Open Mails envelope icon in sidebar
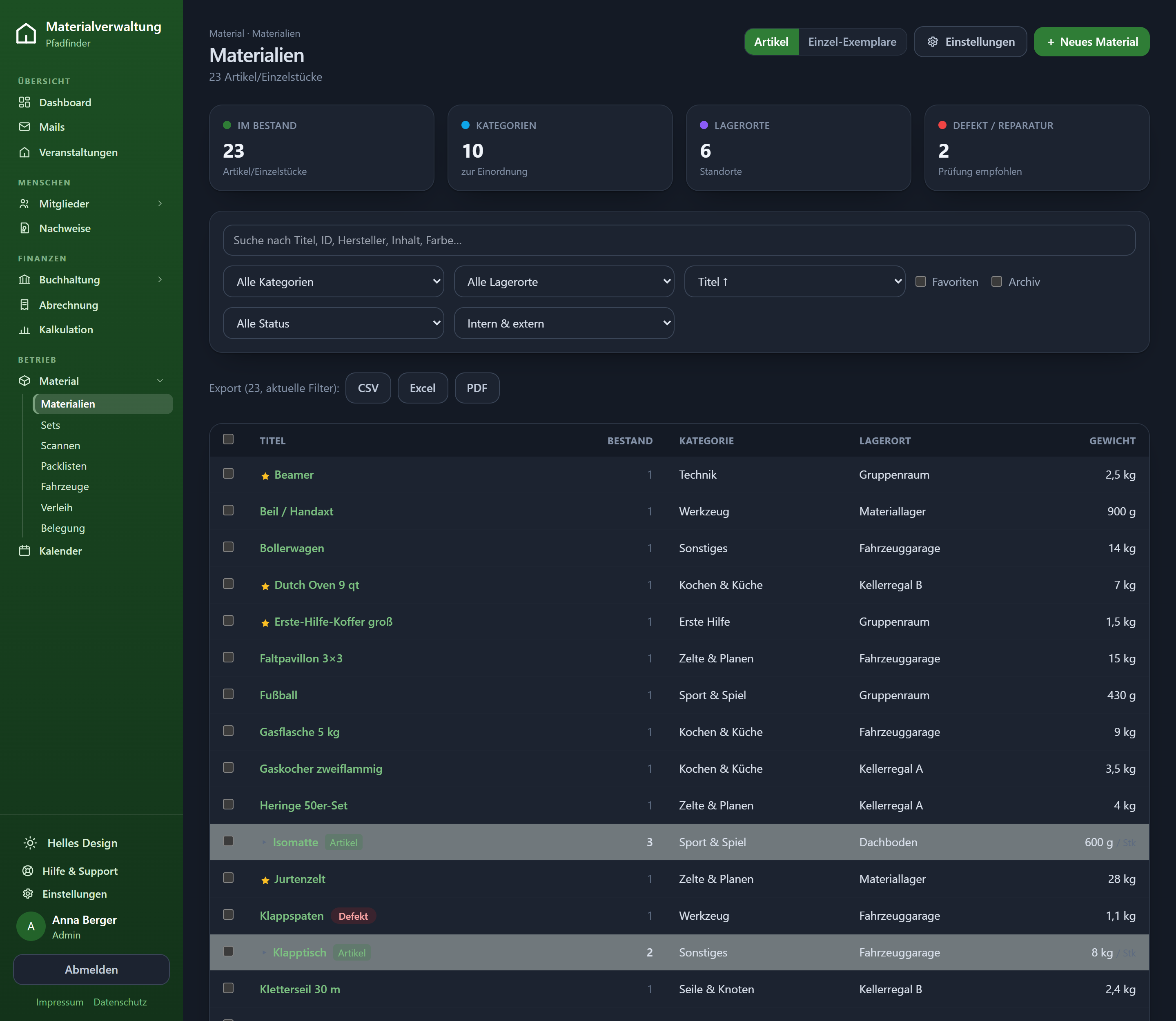Image resolution: width=1176 pixels, height=1021 pixels. 24,127
